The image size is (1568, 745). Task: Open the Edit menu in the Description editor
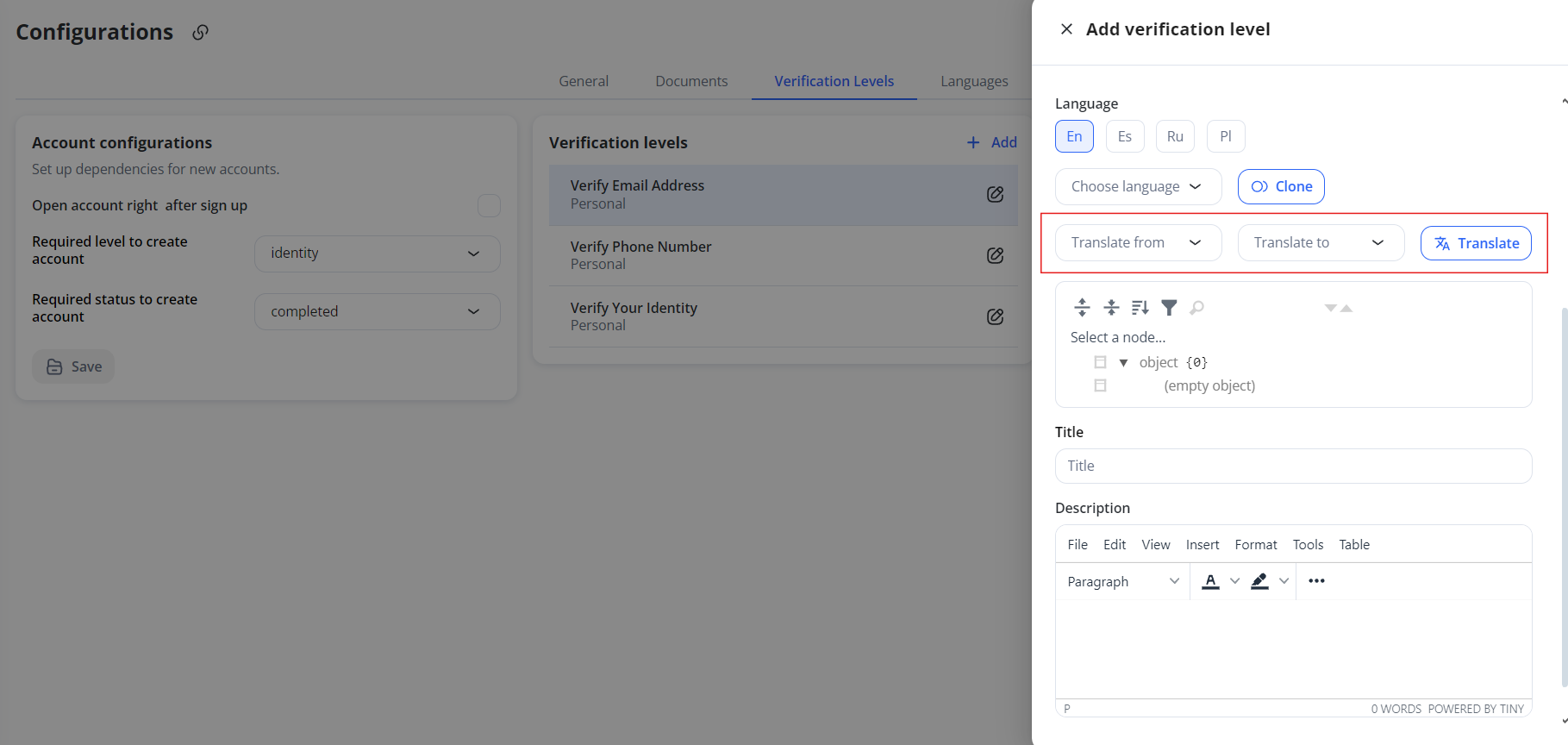pos(1115,544)
